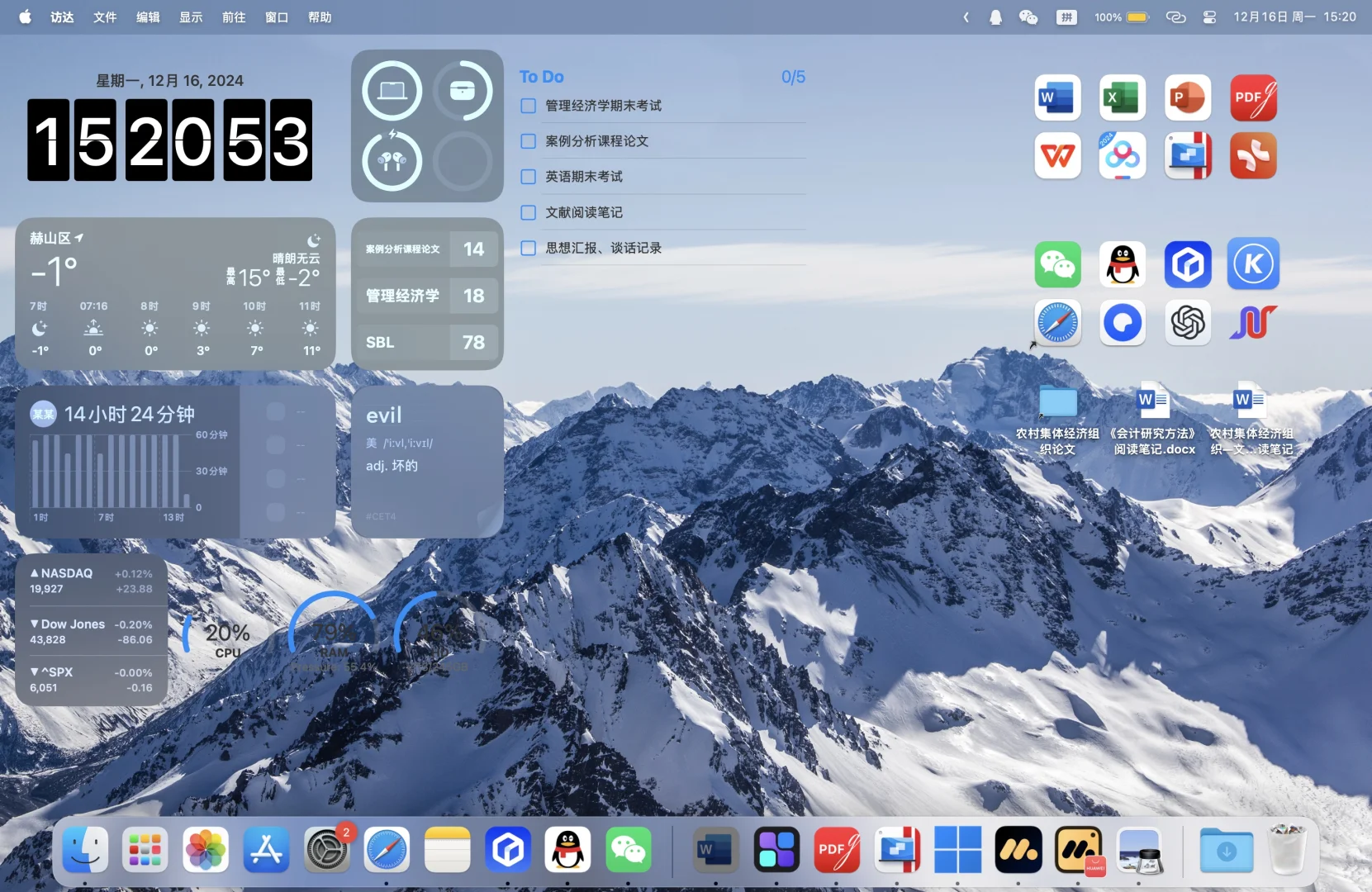This screenshot has height=892, width=1372.
Task: Open Launchpad in the Dock
Action: pos(145,849)
